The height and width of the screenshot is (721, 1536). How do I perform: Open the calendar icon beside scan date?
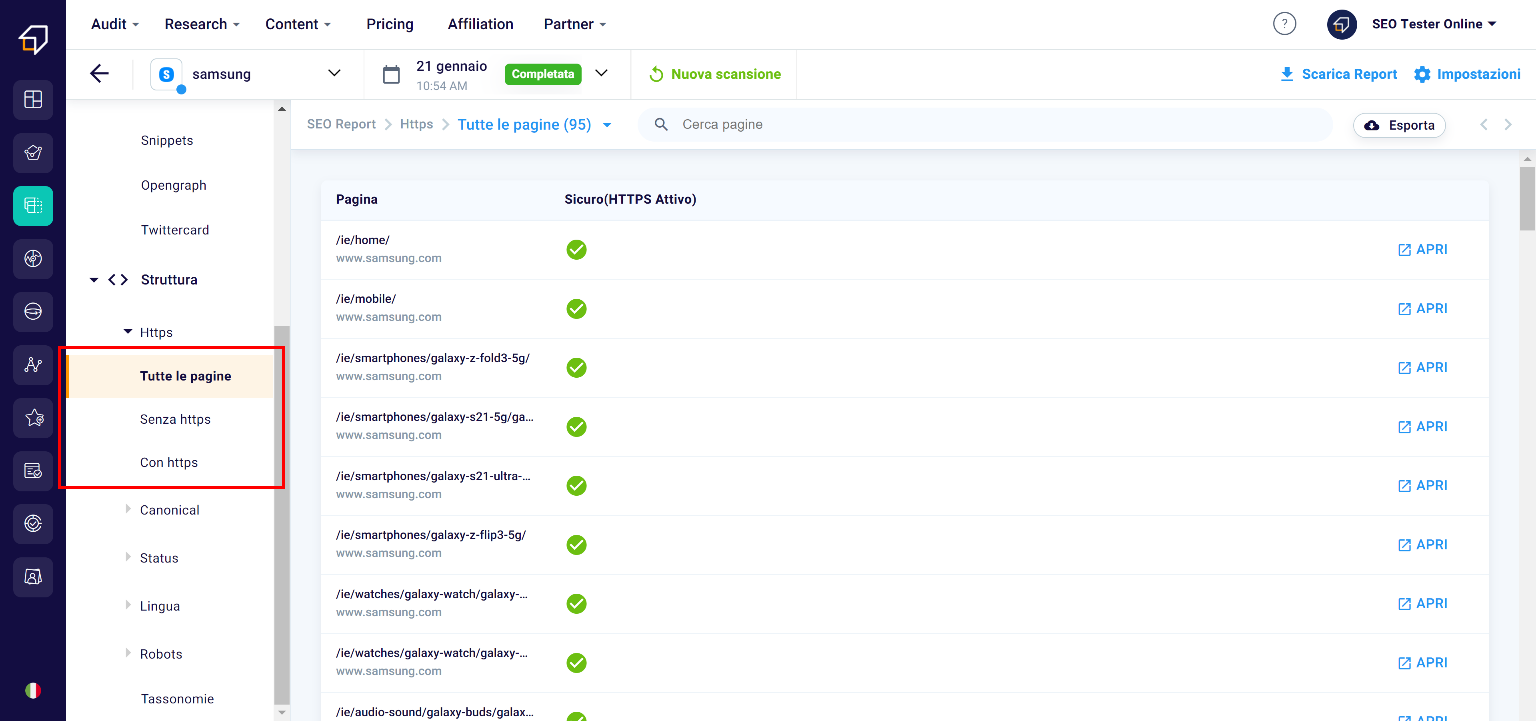pos(392,74)
